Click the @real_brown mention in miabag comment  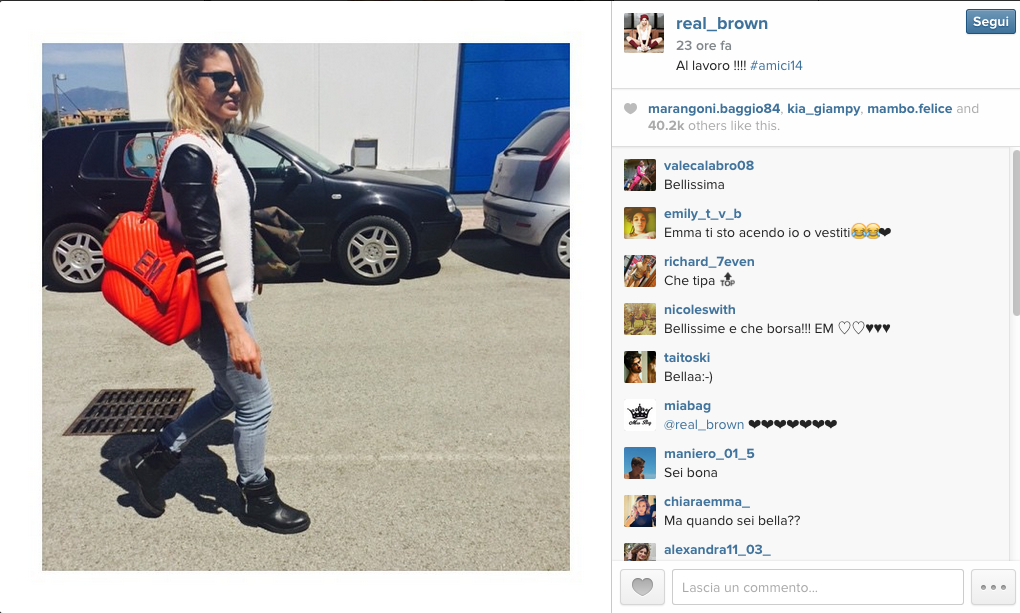(x=704, y=424)
